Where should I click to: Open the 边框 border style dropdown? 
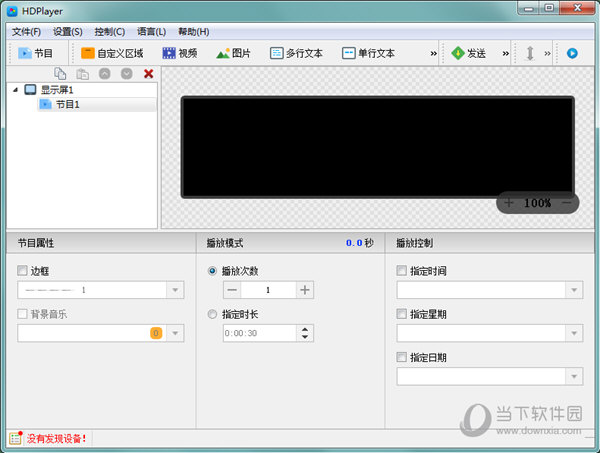click(175, 290)
